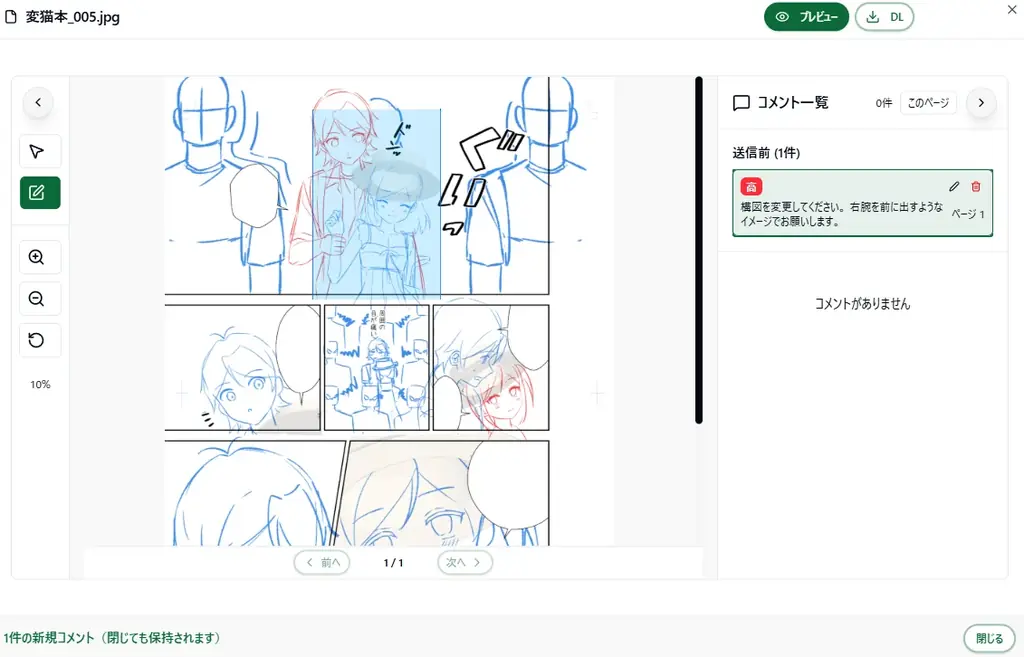
Task: Edit the draft comment via pencil icon
Action: coord(955,186)
